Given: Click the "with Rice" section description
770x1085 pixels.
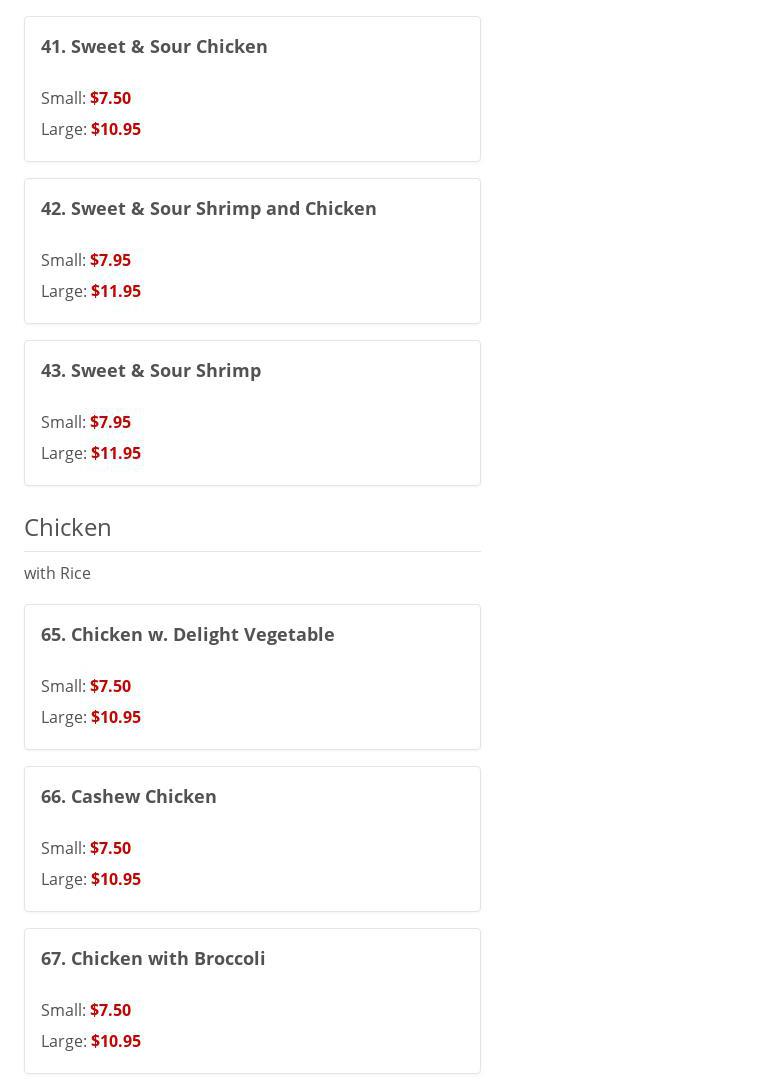Looking at the screenshot, I should [x=57, y=573].
